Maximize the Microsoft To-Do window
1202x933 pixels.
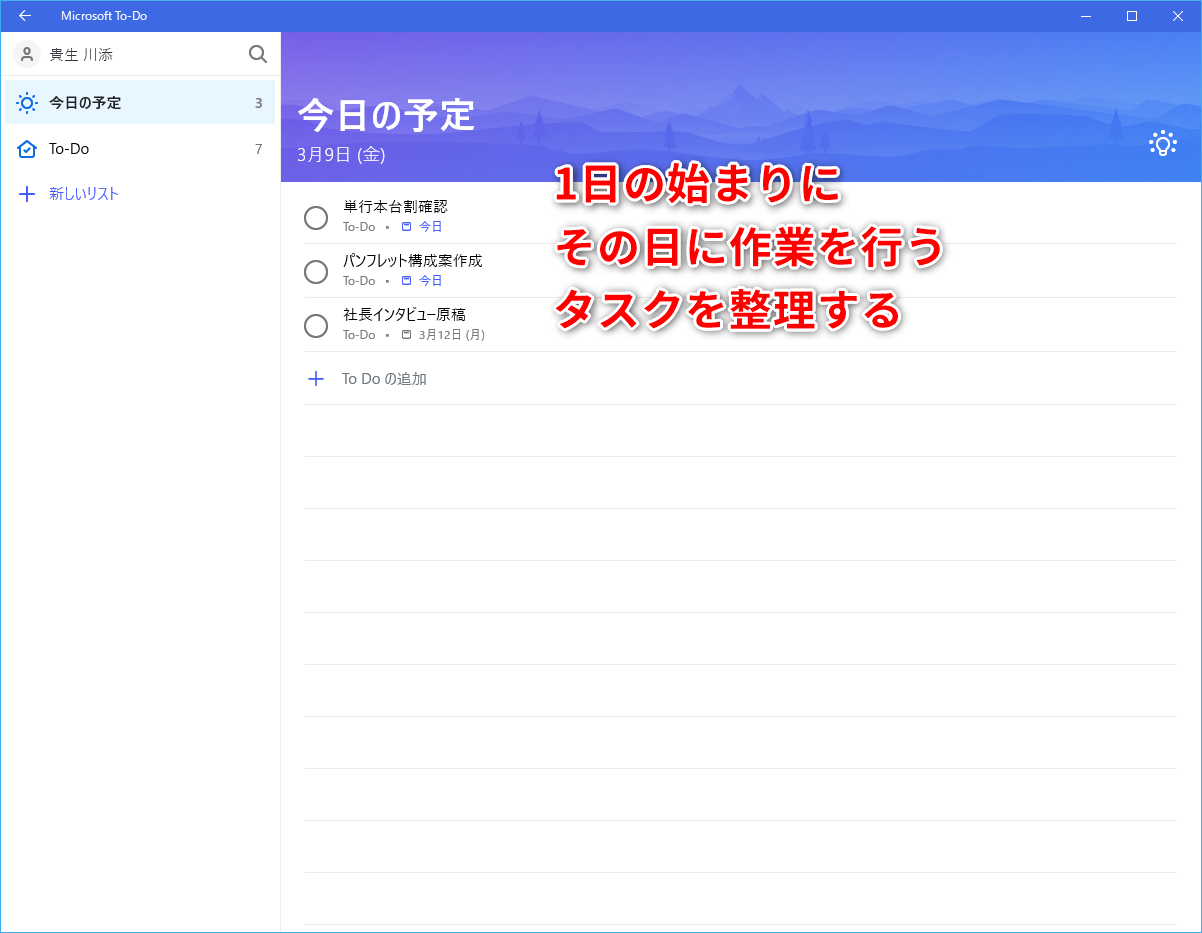coord(1132,16)
